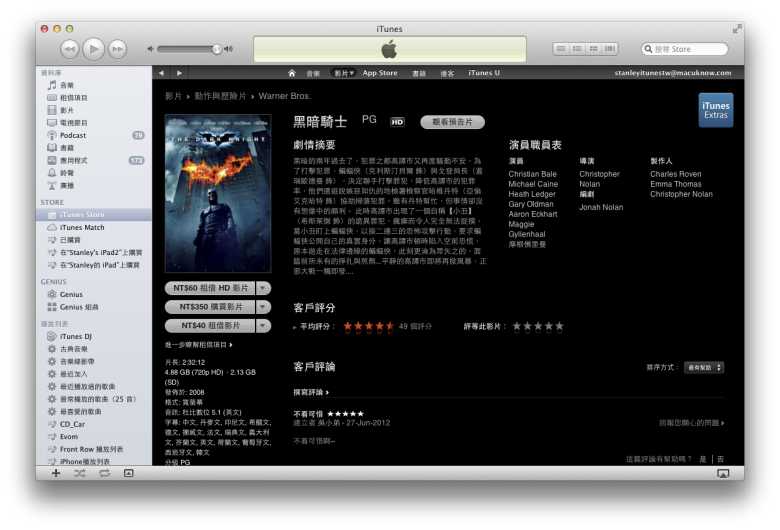The image size is (780, 530).
Task: Click Jonah Nolan under screenwriter
Action: [601, 207]
